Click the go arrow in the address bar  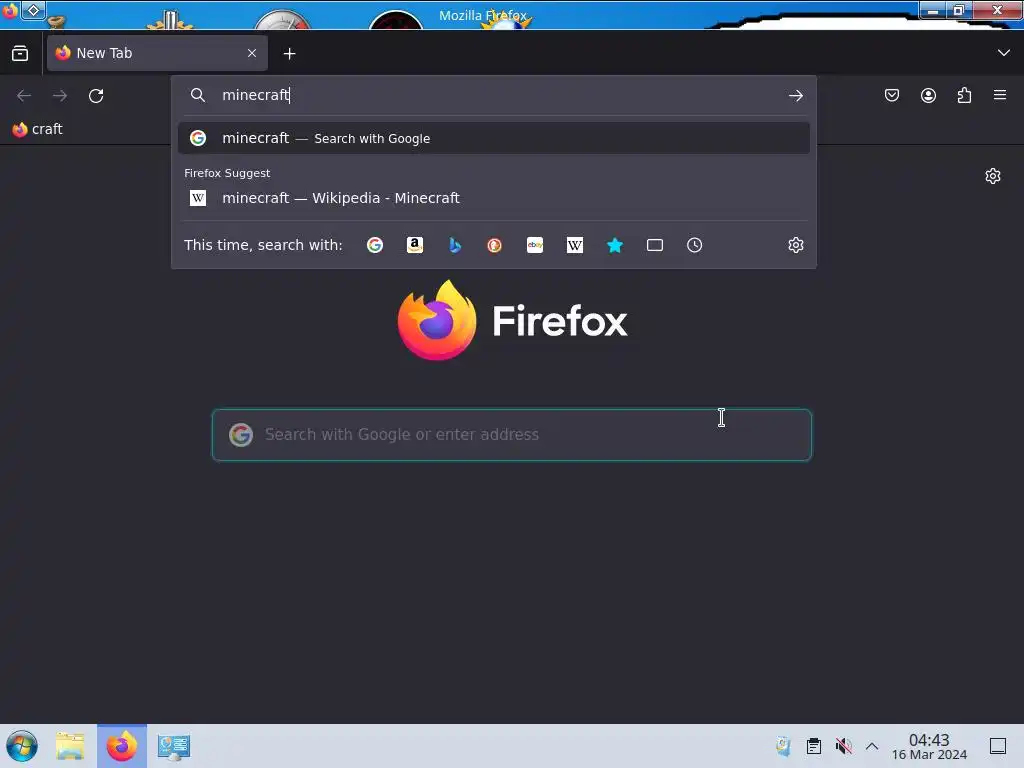coord(795,95)
